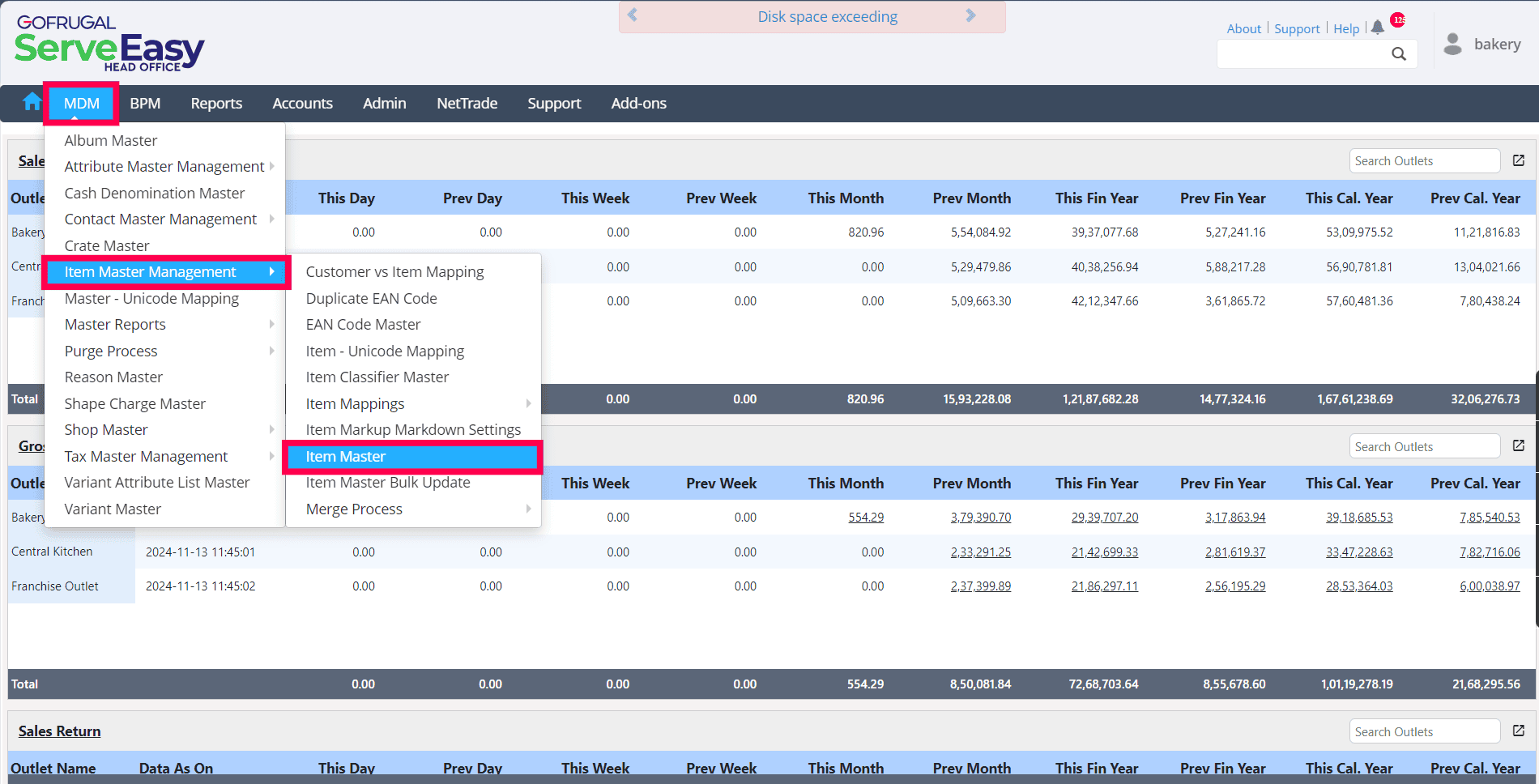The width and height of the screenshot is (1539, 784).
Task: Open the Sales Return heading link
Action: click(60, 731)
